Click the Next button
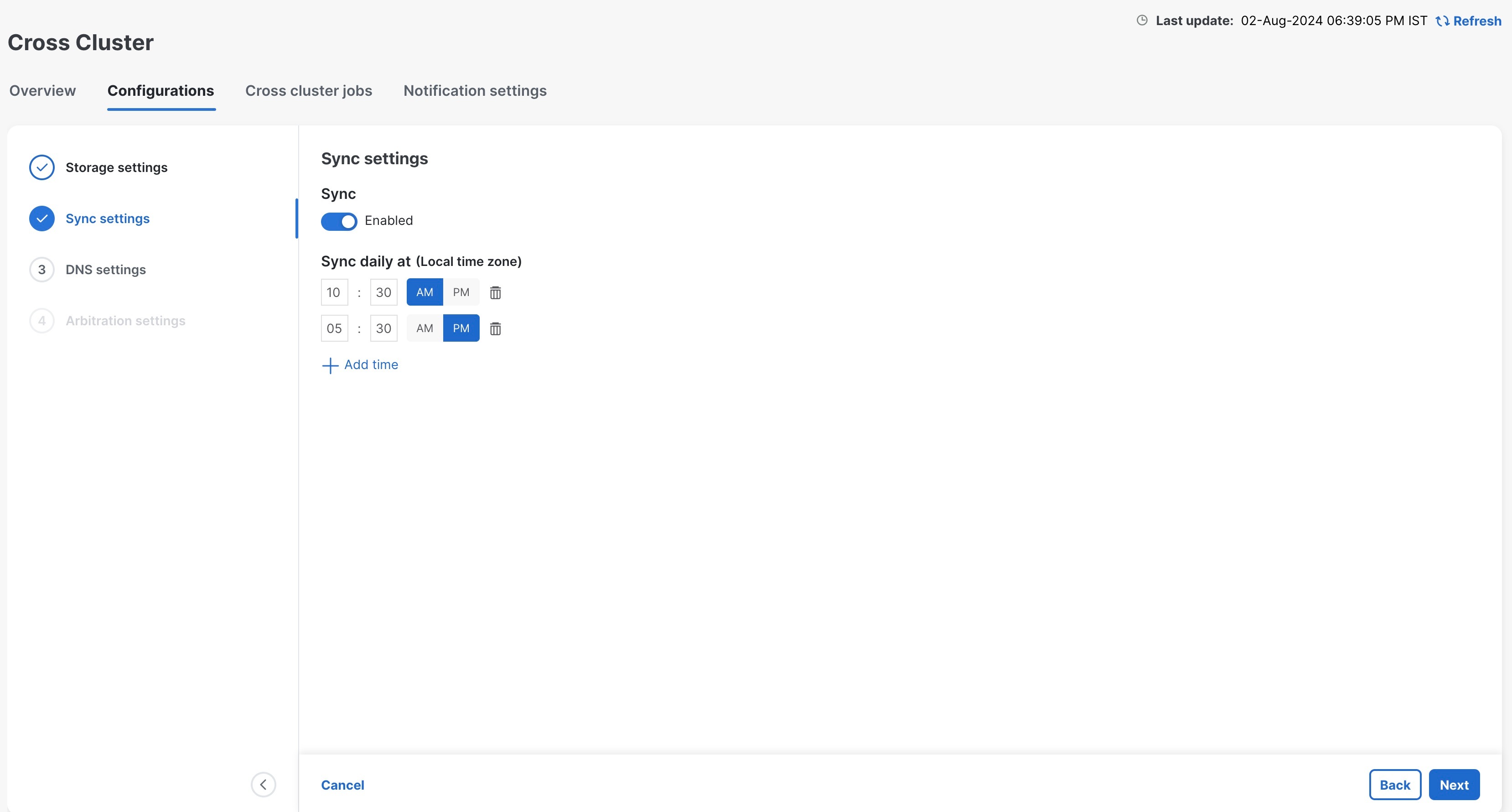1512x812 pixels. point(1454,785)
